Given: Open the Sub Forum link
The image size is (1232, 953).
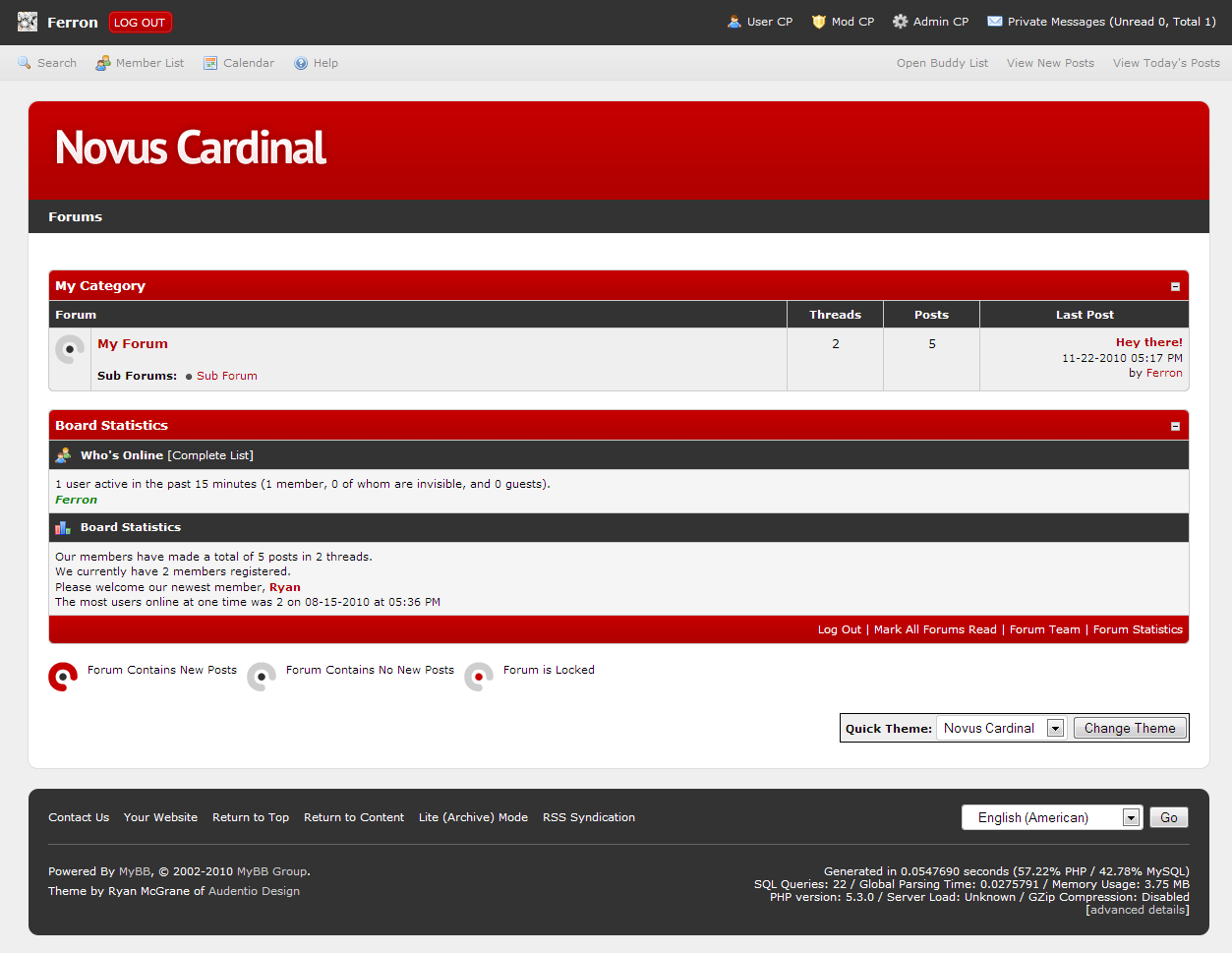Looking at the screenshot, I should point(226,376).
